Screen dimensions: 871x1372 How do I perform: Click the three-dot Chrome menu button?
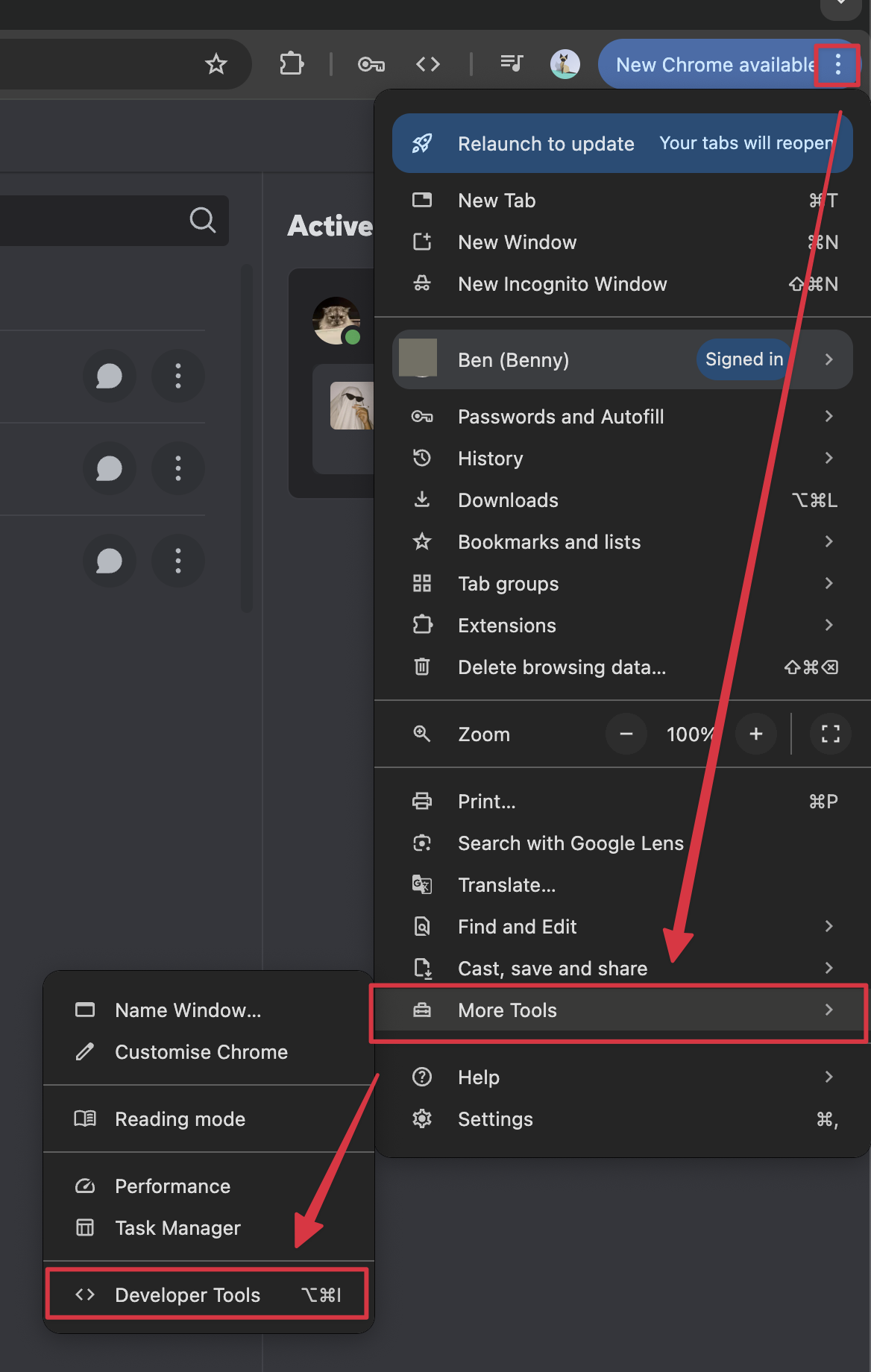838,65
